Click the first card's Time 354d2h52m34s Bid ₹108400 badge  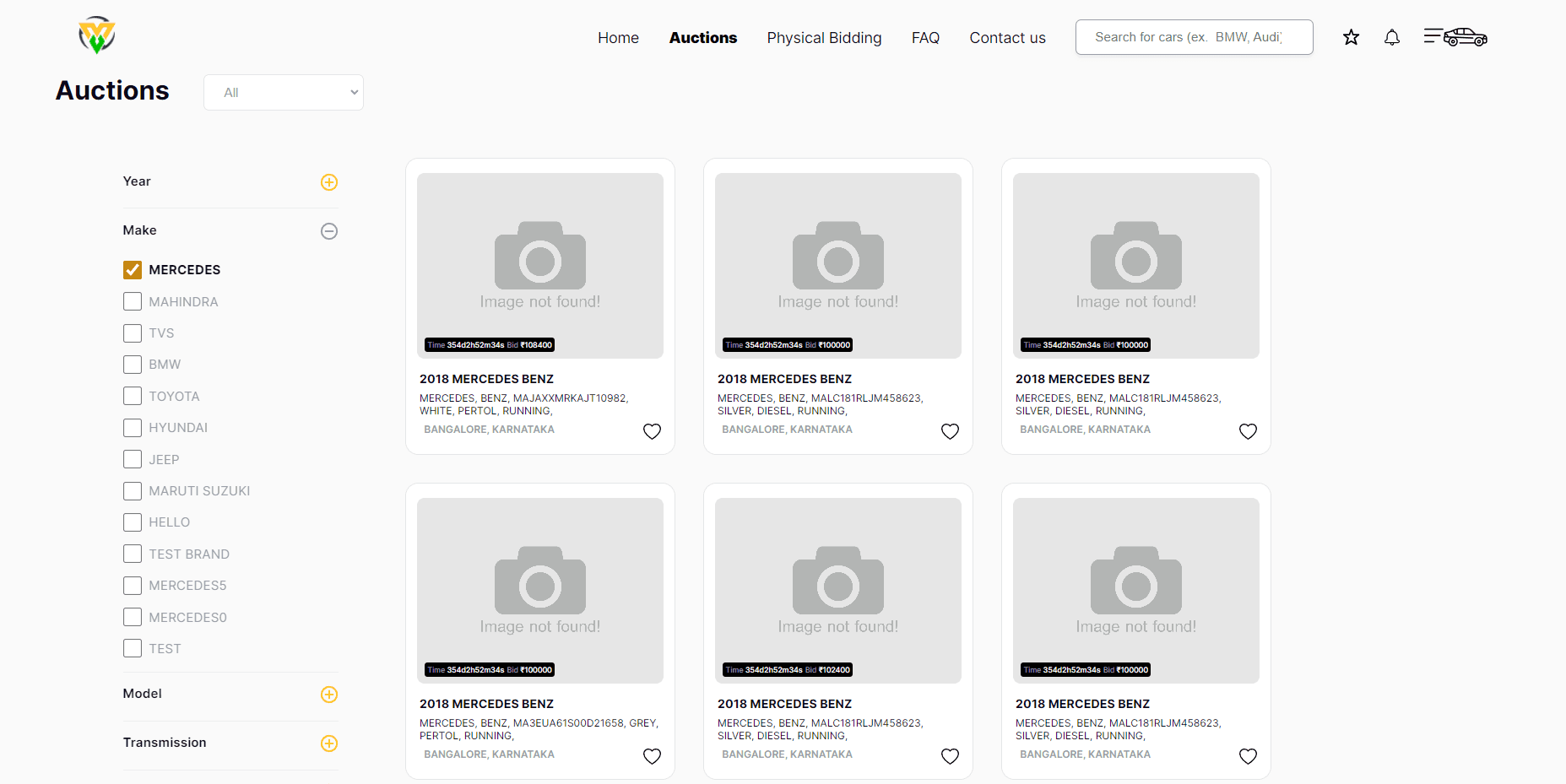(490, 345)
